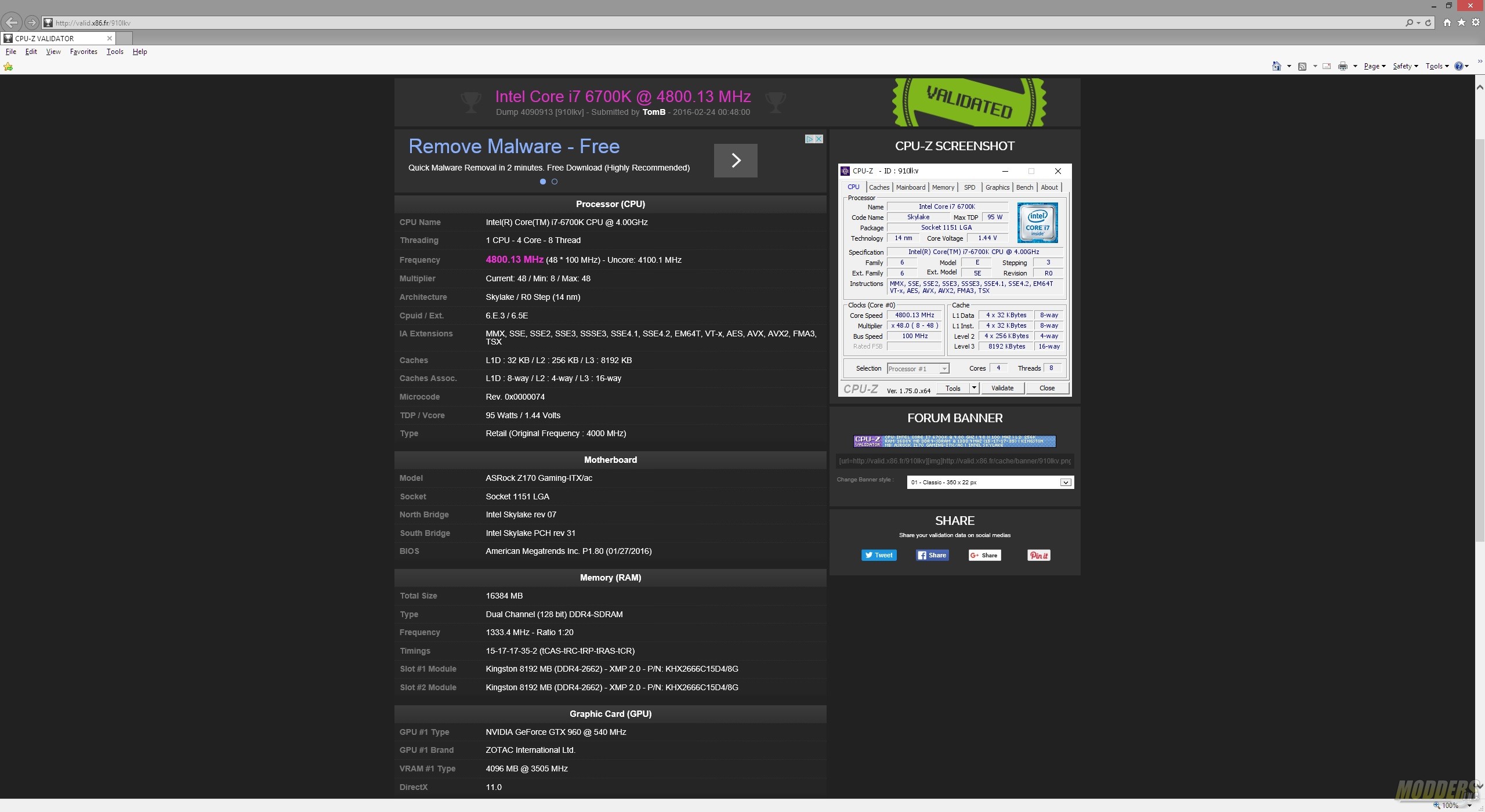The image size is (1485, 812).
Task: Click the Google+ Share button
Action: (x=984, y=556)
